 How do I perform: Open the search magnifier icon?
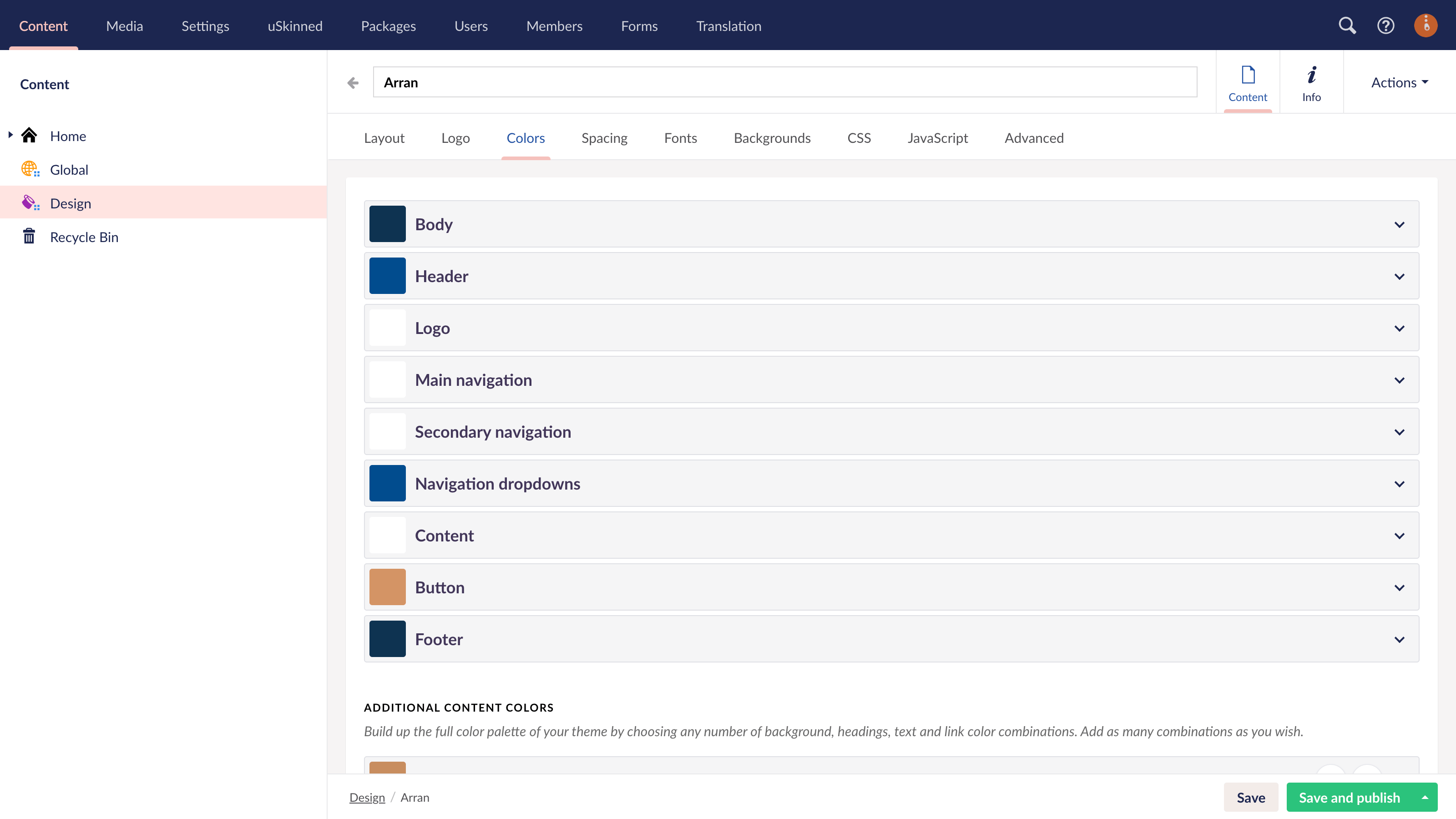click(1347, 25)
